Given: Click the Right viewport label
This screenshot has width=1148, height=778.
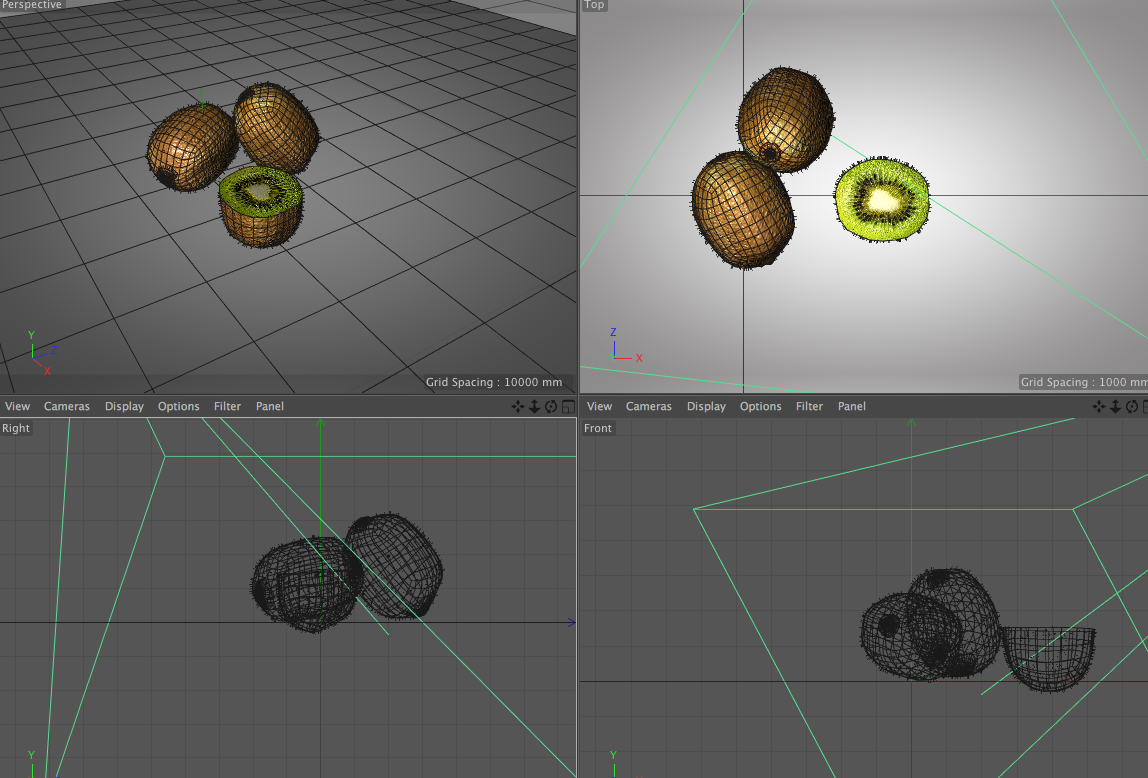Looking at the screenshot, I should (x=16, y=428).
